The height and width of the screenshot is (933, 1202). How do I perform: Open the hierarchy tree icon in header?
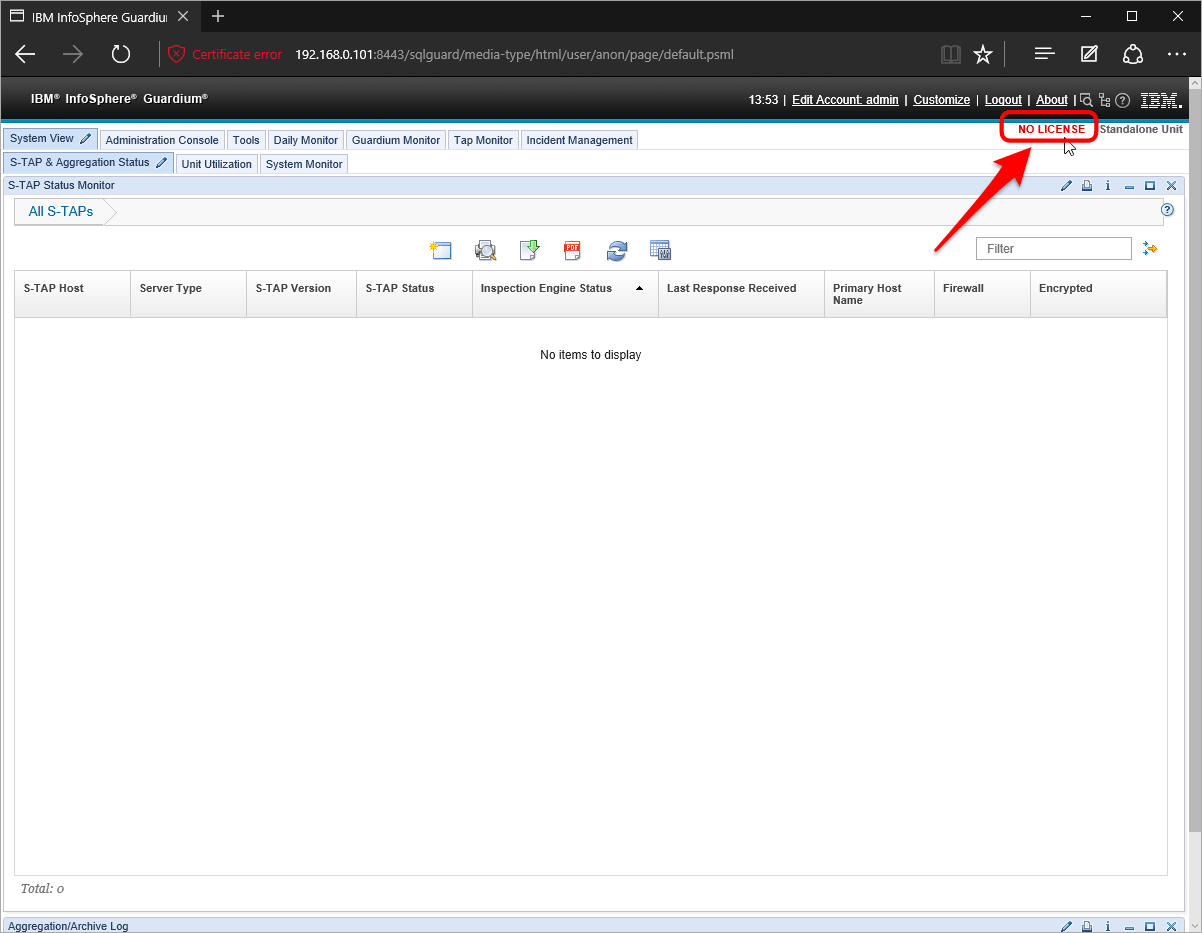click(1105, 100)
